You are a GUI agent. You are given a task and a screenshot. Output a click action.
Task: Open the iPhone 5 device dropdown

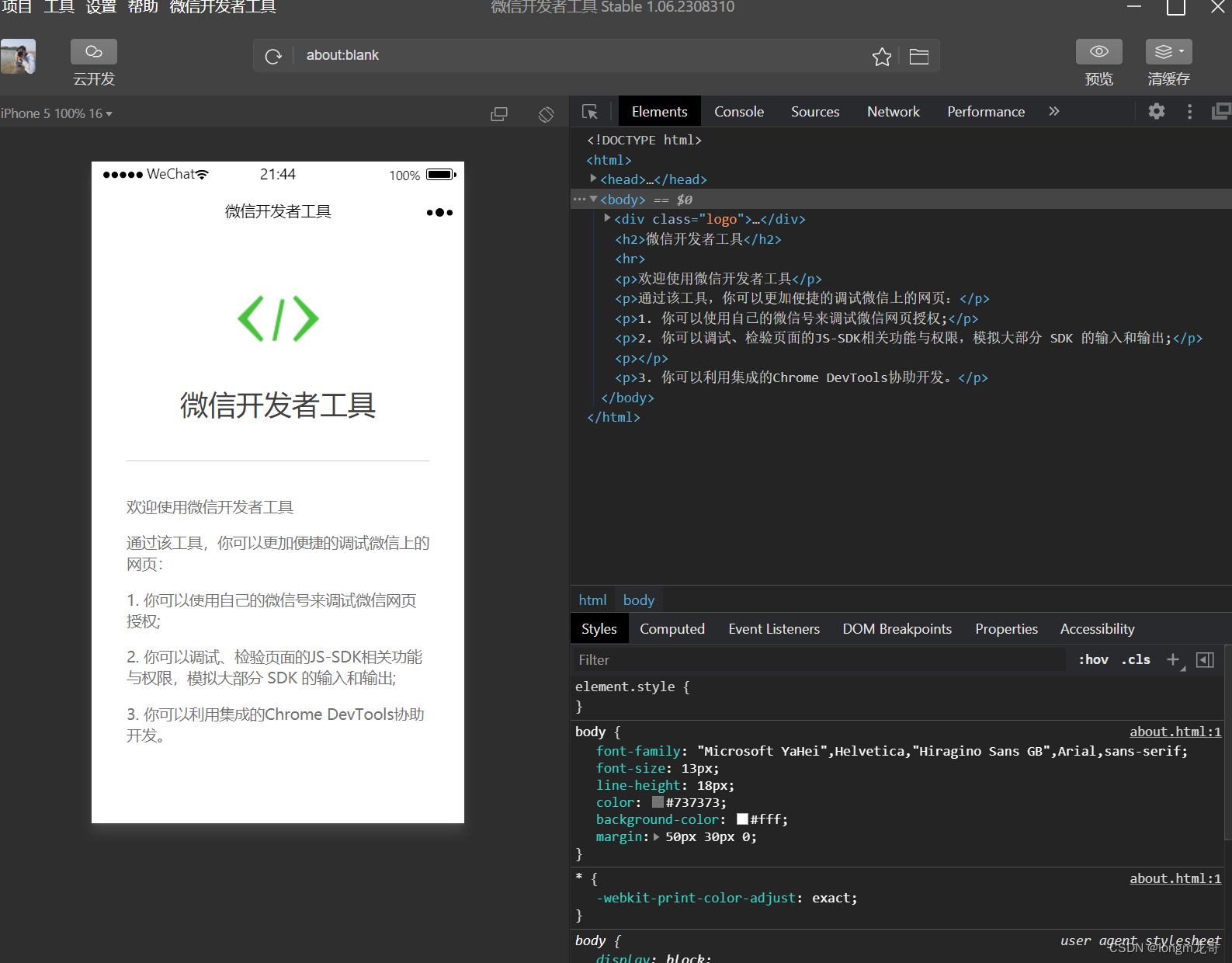pyautogui.click(x=57, y=113)
